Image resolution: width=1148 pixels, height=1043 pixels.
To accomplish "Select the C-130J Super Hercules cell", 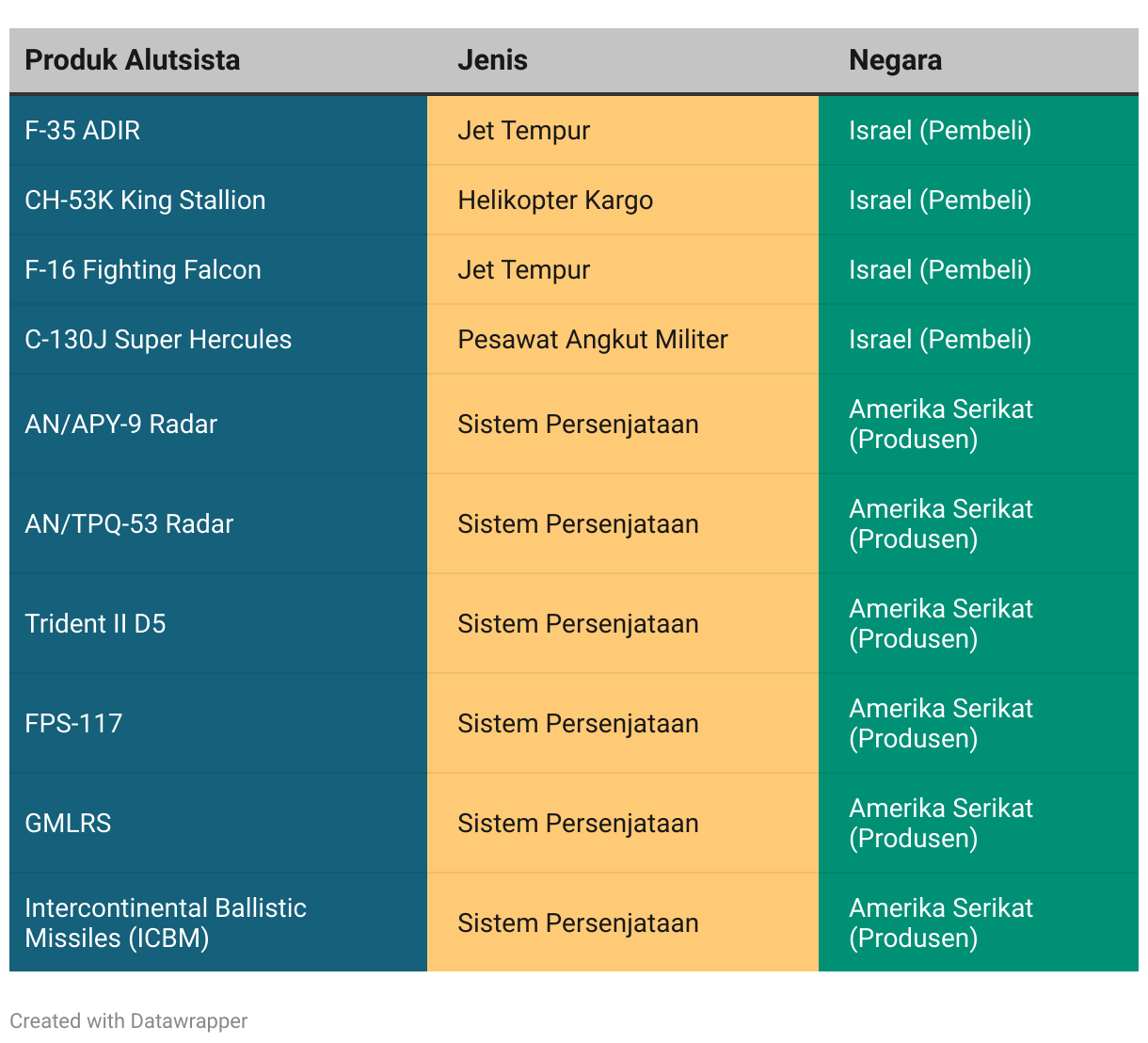I will [158, 340].
